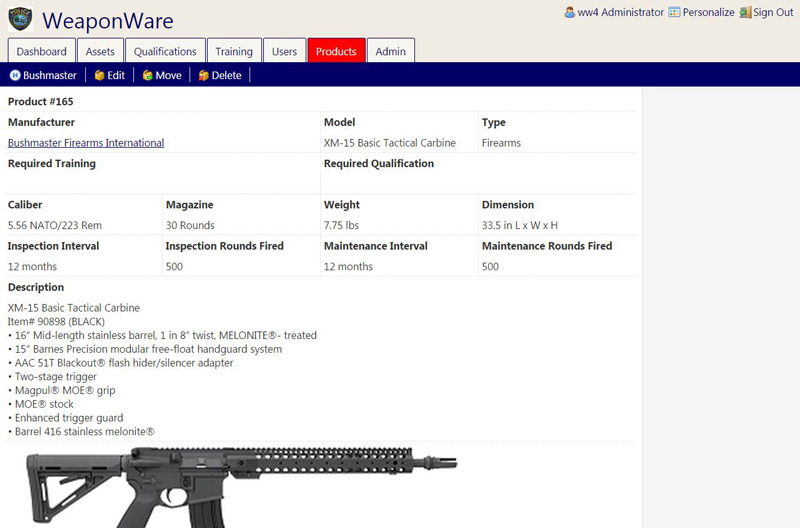
Task: Click the AAC 51T Blackout flash hider line
Action: tap(120, 363)
